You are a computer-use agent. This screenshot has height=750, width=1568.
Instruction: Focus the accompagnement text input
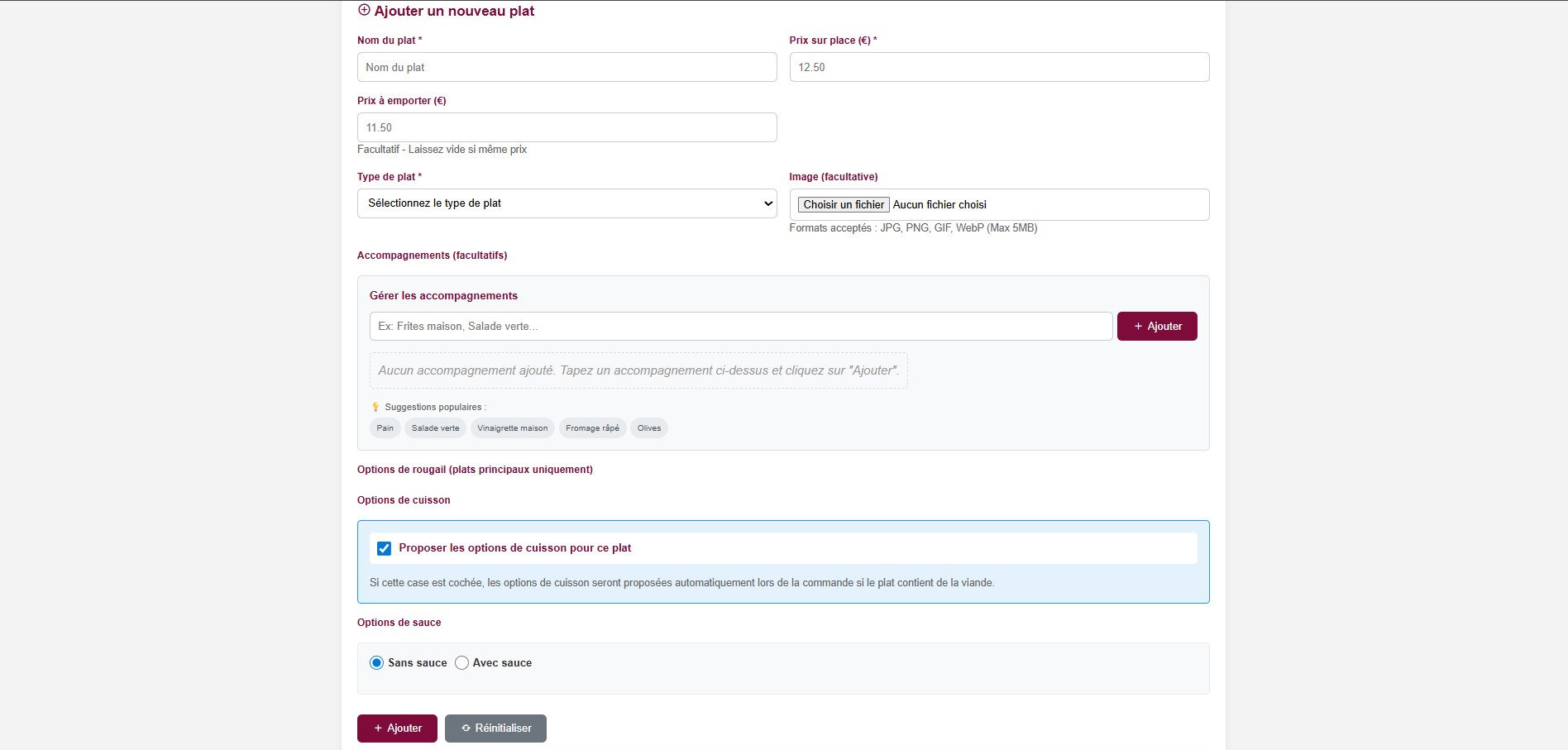(740, 327)
